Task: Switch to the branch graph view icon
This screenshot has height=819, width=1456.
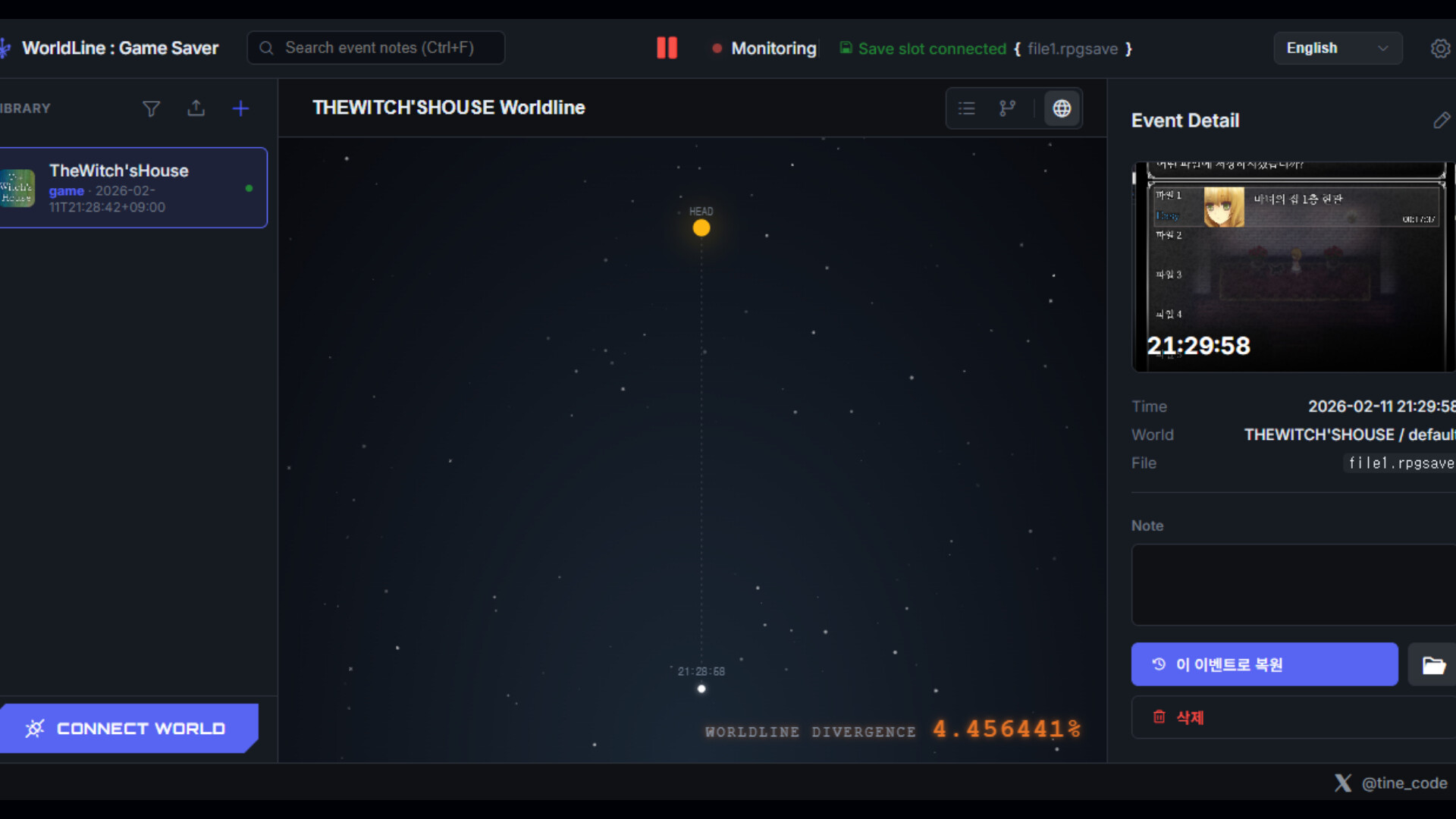Action: [x=1008, y=108]
